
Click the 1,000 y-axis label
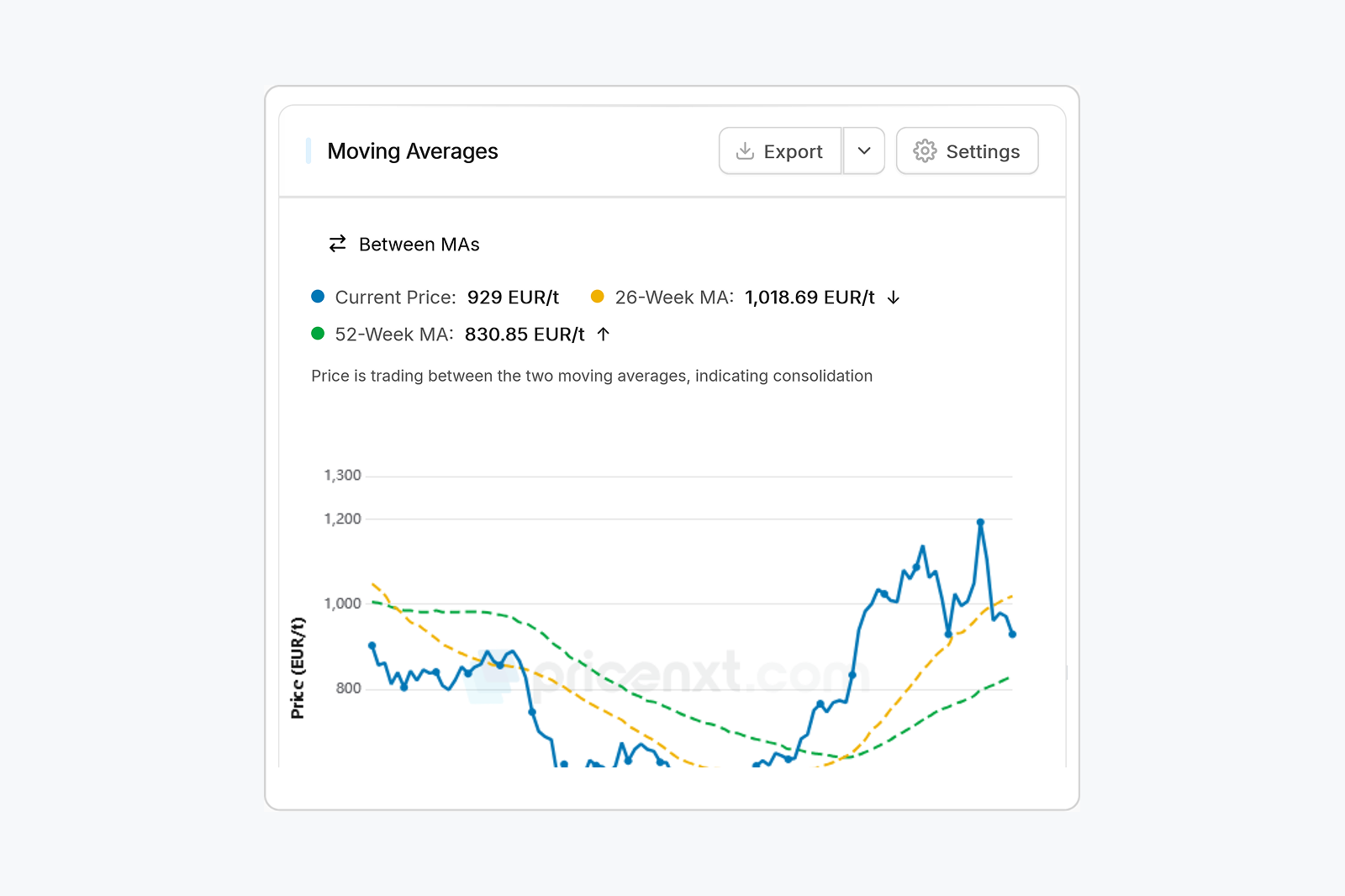pos(342,603)
